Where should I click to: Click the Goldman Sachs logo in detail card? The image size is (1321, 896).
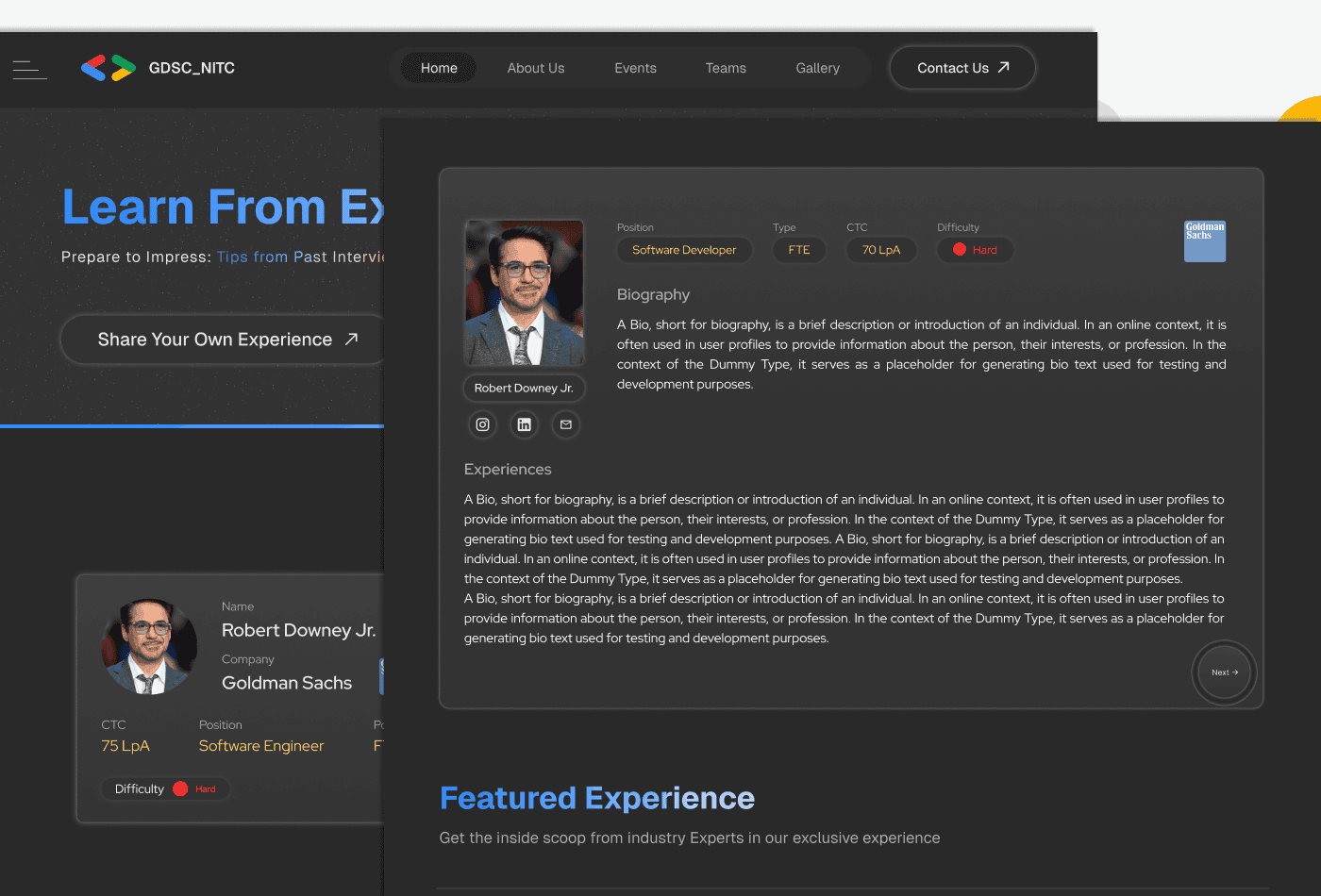pyautogui.click(x=1205, y=241)
